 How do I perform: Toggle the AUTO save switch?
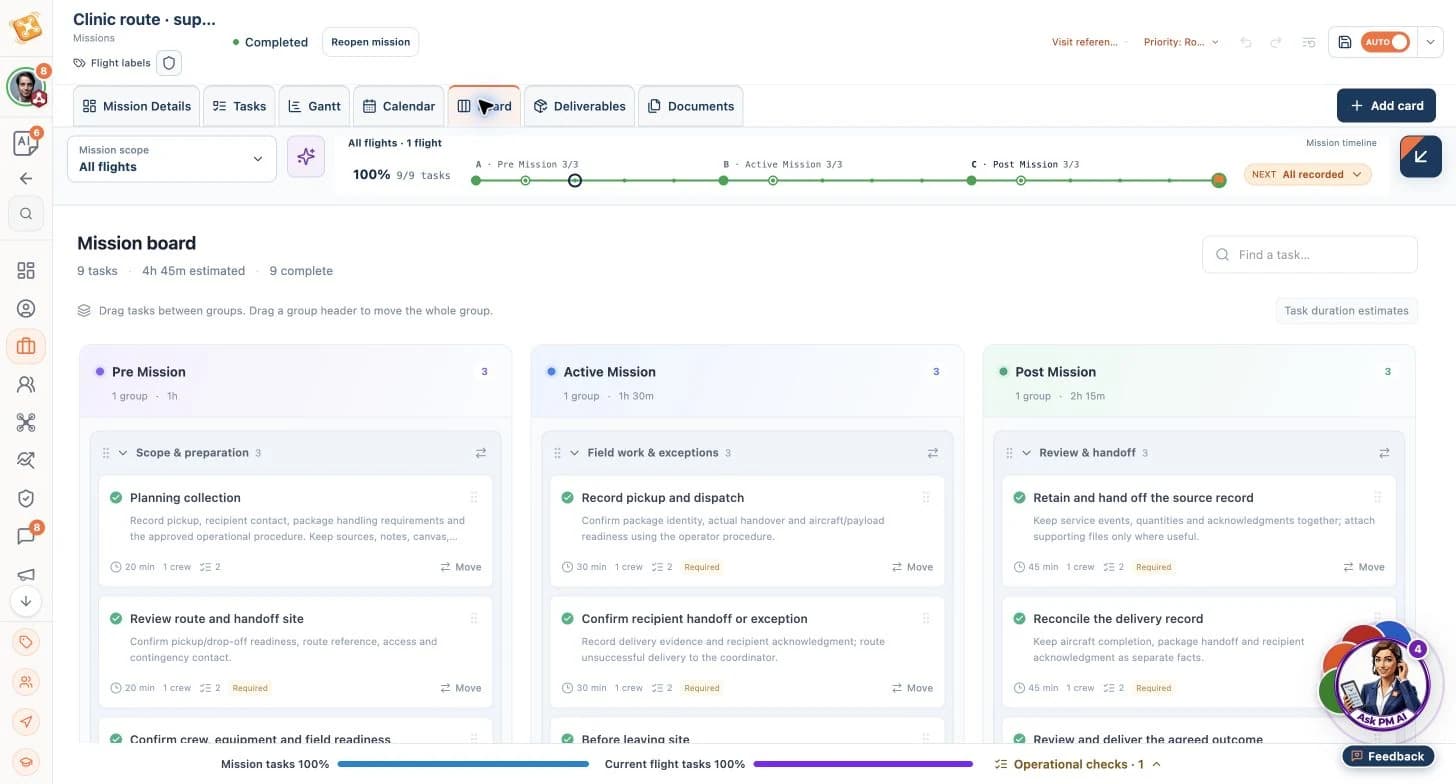(x=1386, y=42)
